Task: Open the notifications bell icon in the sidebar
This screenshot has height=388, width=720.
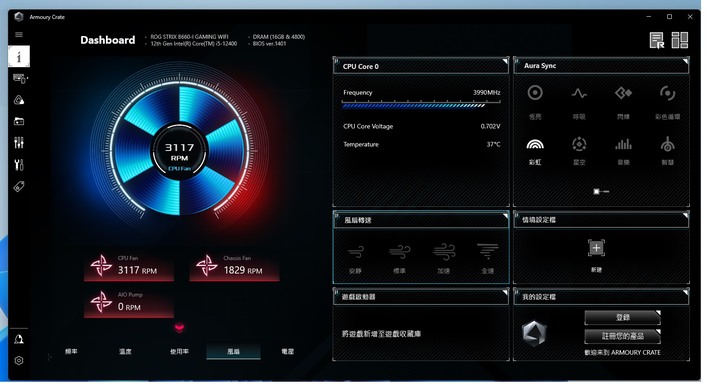Action: (x=19, y=339)
